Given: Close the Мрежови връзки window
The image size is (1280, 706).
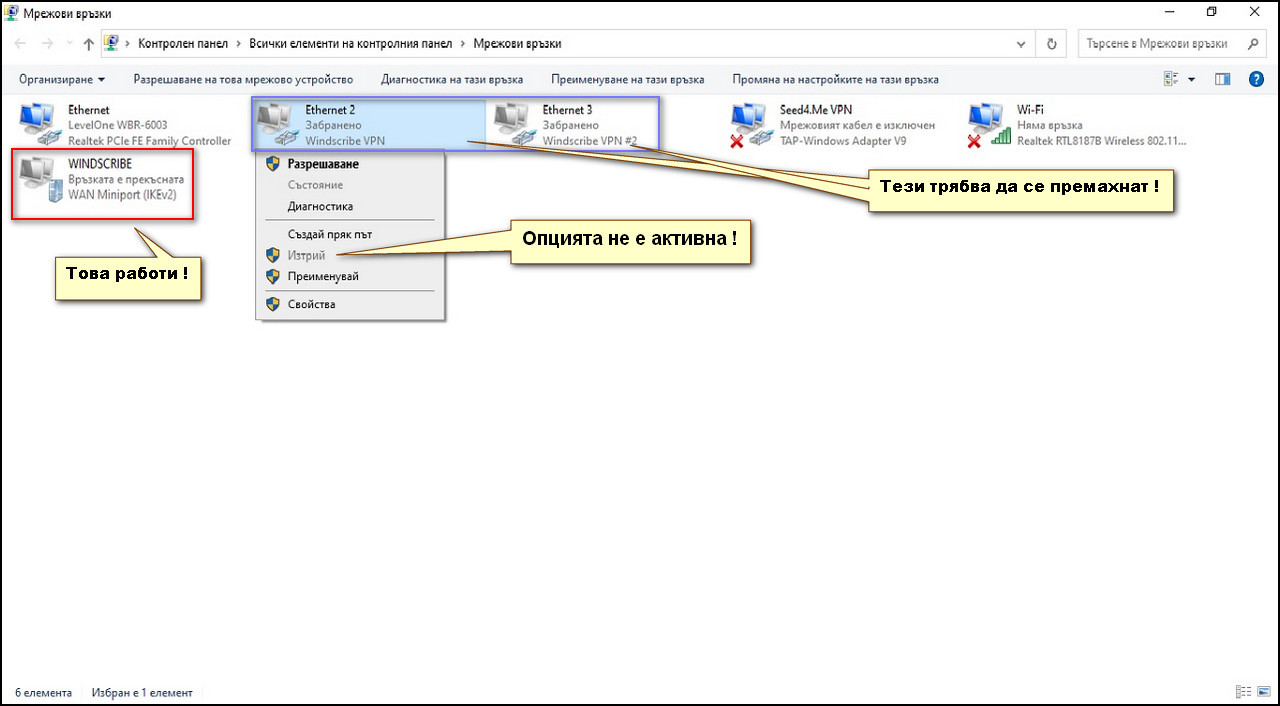Looking at the screenshot, I should (x=1255, y=13).
